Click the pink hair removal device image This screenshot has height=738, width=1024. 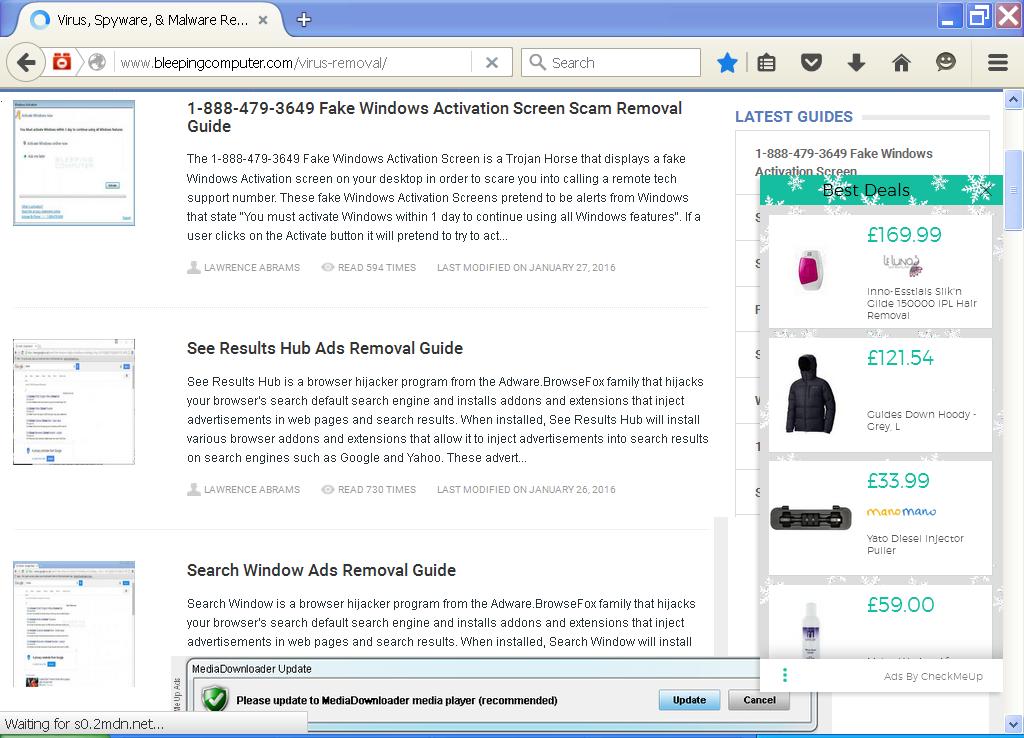[x=810, y=270]
